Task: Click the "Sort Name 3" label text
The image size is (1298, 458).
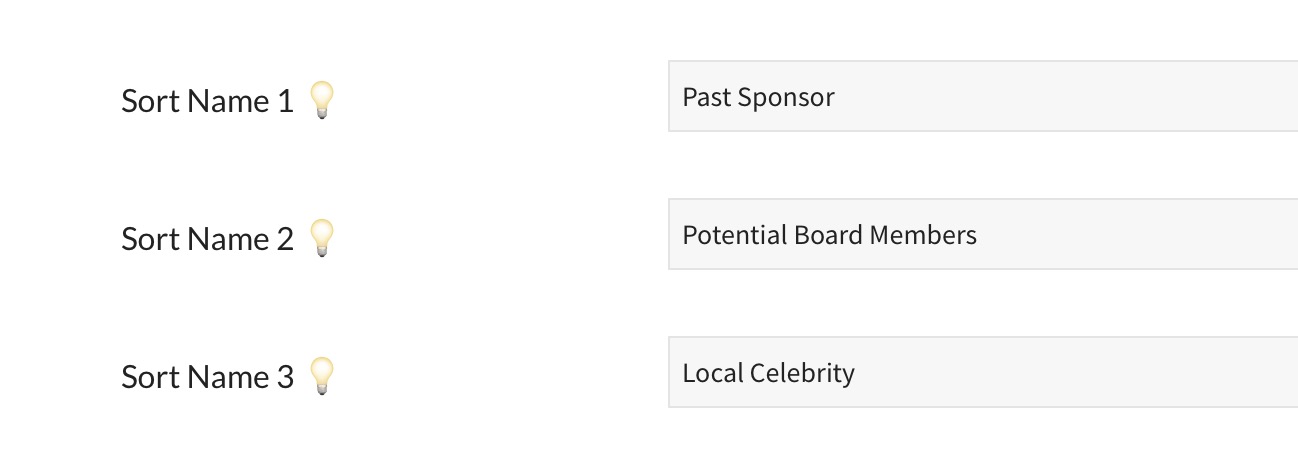Action: 207,377
